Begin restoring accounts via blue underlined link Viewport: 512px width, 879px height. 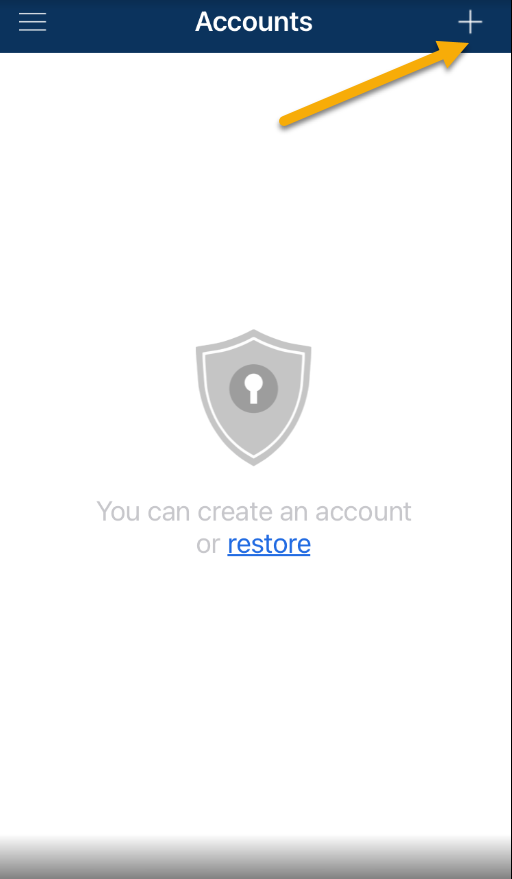[x=269, y=544]
